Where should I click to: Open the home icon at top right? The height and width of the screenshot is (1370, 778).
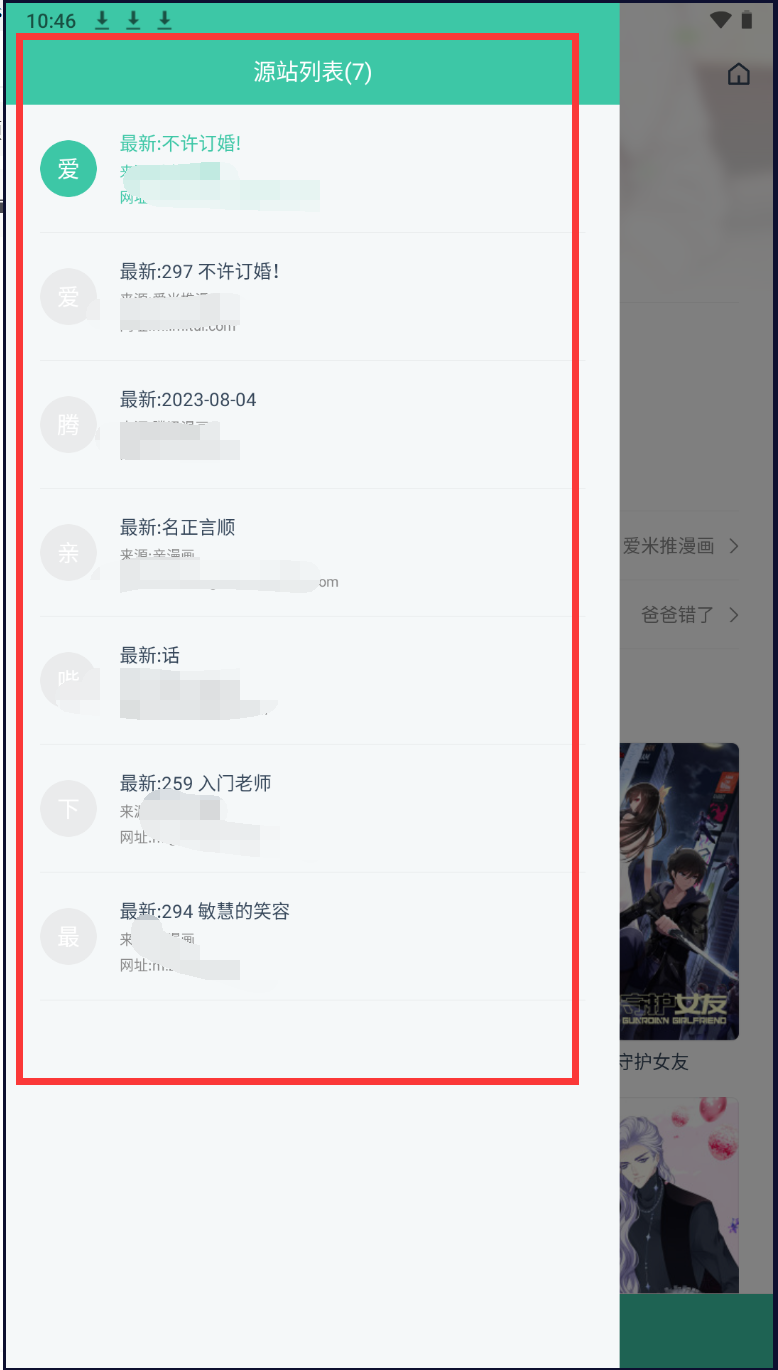738,74
